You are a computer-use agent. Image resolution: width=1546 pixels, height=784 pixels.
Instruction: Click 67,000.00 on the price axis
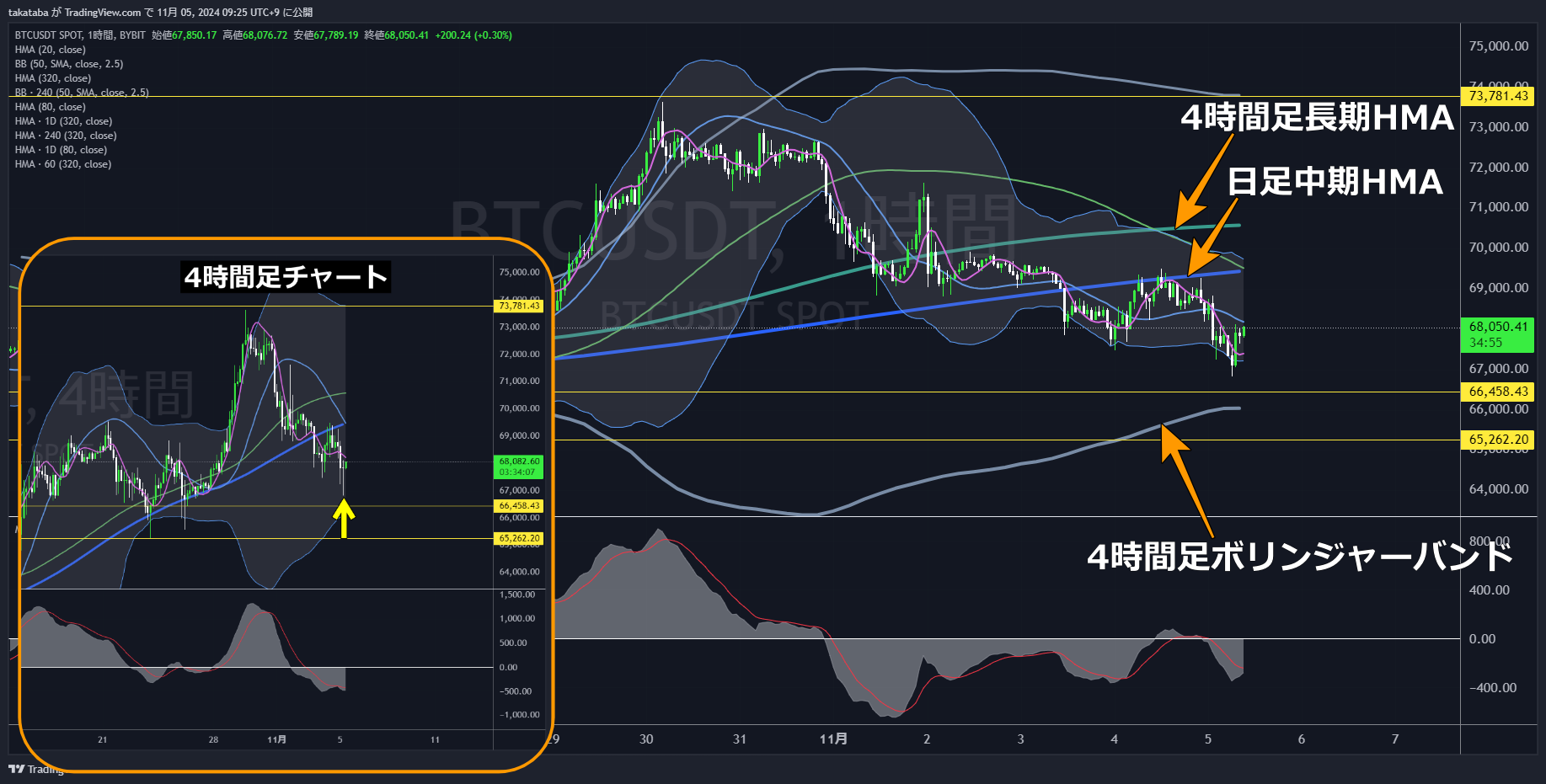coord(1499,369)
